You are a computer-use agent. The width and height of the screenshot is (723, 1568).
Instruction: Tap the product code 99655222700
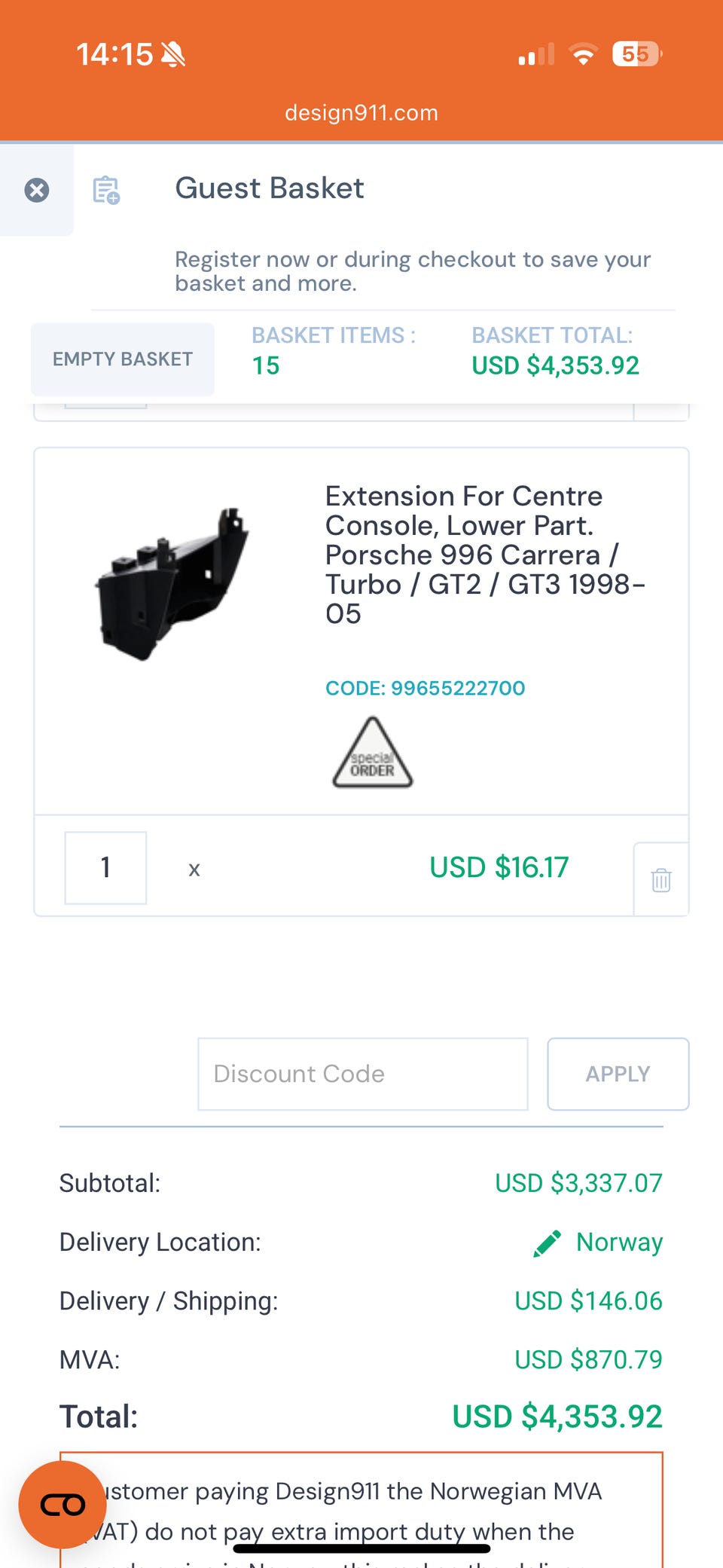point(425,688)
